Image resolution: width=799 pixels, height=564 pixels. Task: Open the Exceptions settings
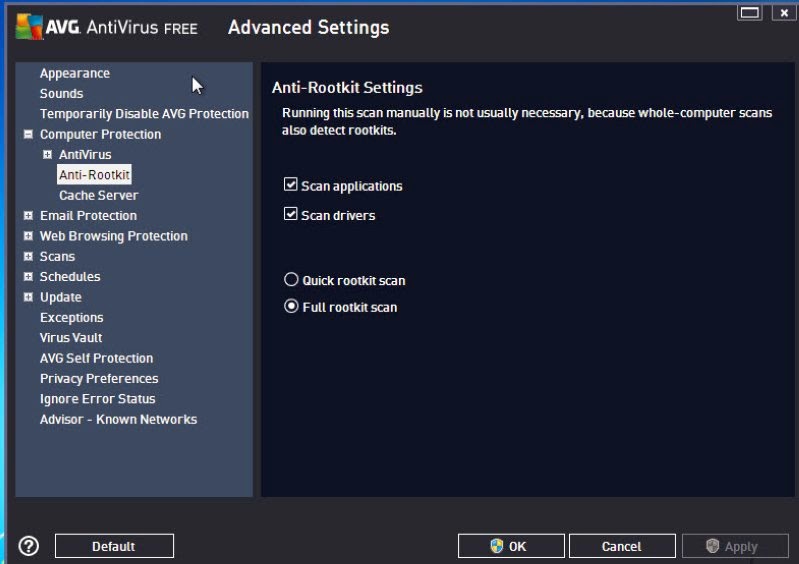point(72,317)
